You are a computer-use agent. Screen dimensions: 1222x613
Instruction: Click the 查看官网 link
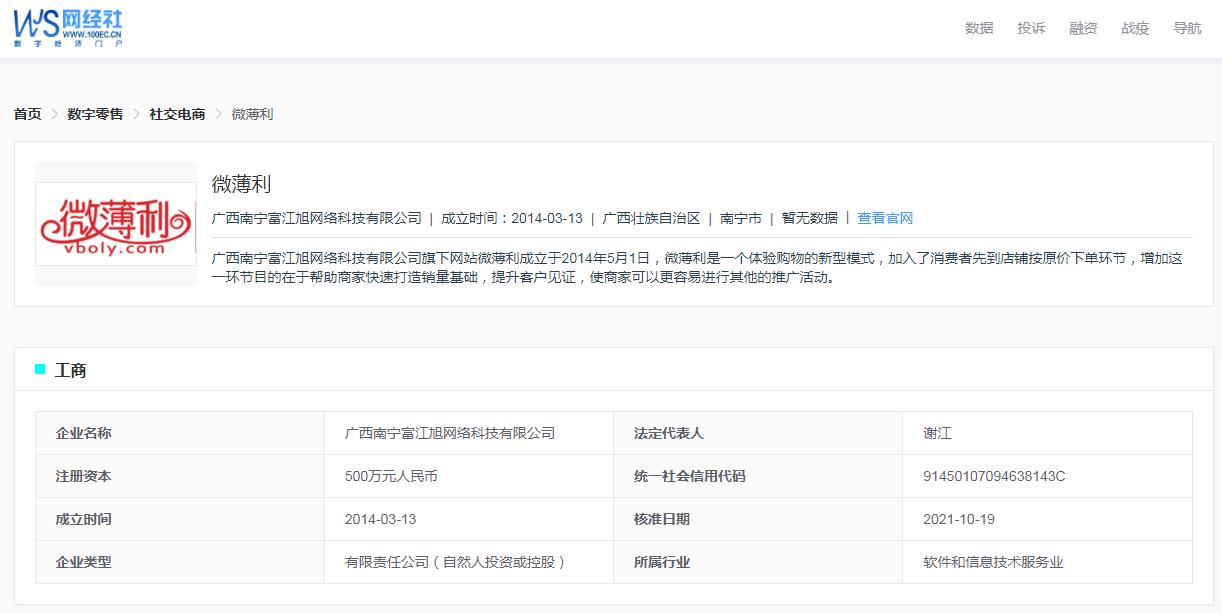click(886, 218)
